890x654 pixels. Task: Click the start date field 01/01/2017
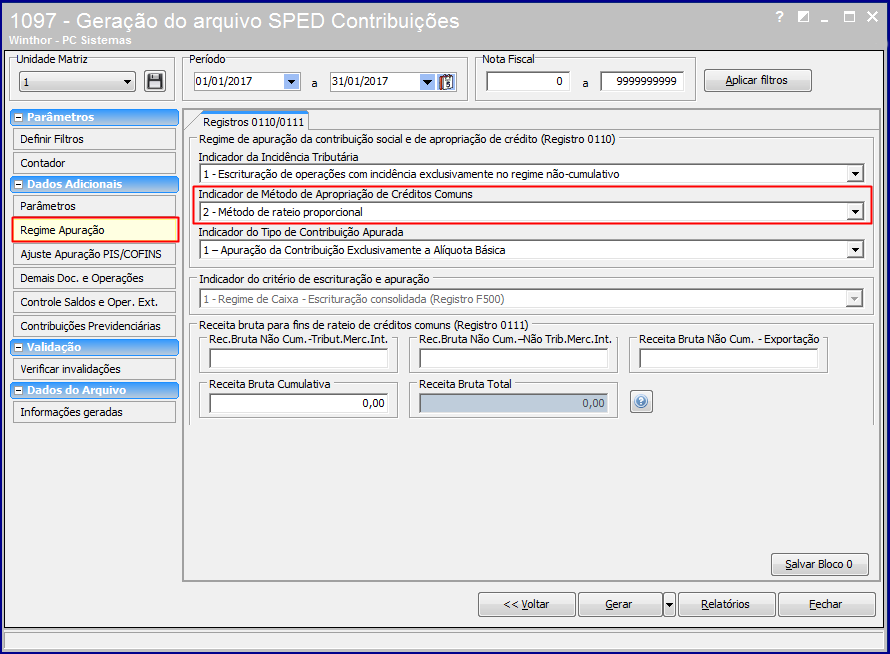click(x=239, y=82)
